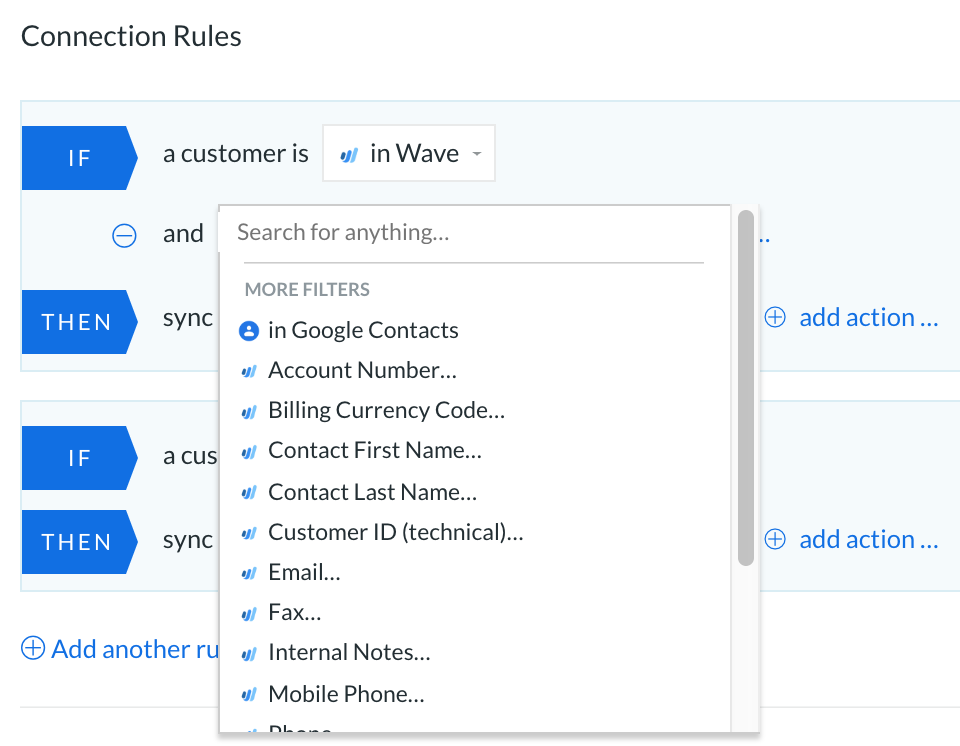This screenshot has height=746, width=960.
Task: Click the filter list scrollbar thumb
Action: (x=745, y=388)
